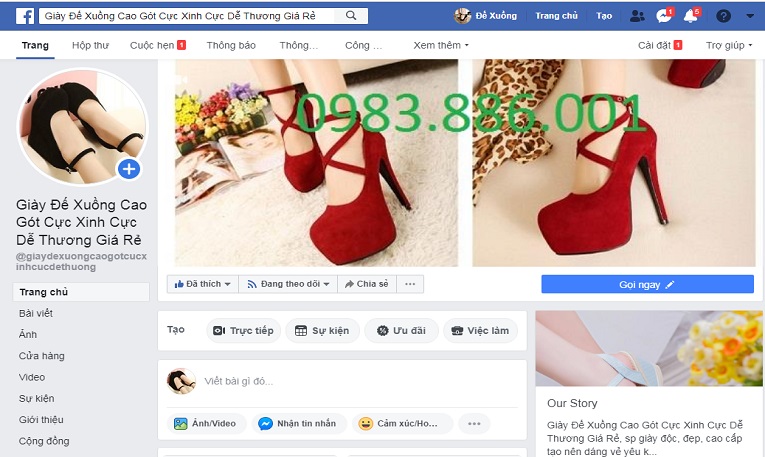Click the plus icon on profile picture
The width and height of the screenshot is (765, 457).
(128, 169)
